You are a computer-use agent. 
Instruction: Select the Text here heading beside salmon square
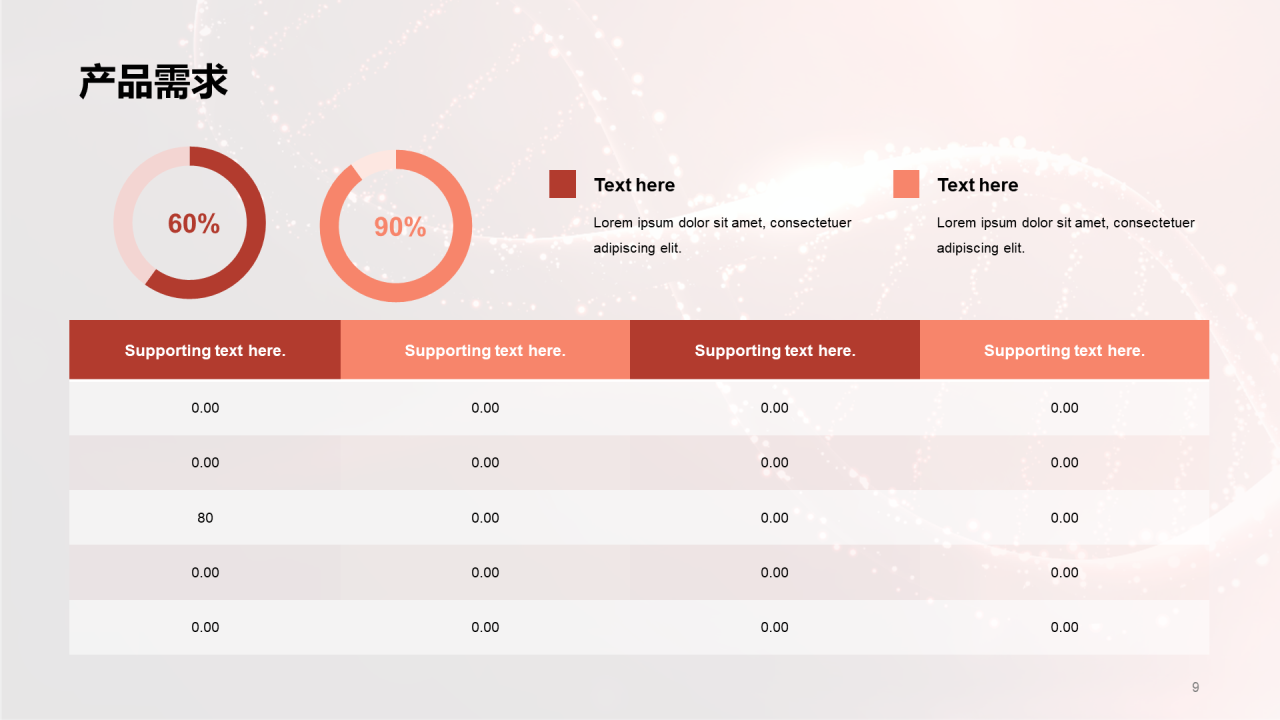[x=977, y=185]
